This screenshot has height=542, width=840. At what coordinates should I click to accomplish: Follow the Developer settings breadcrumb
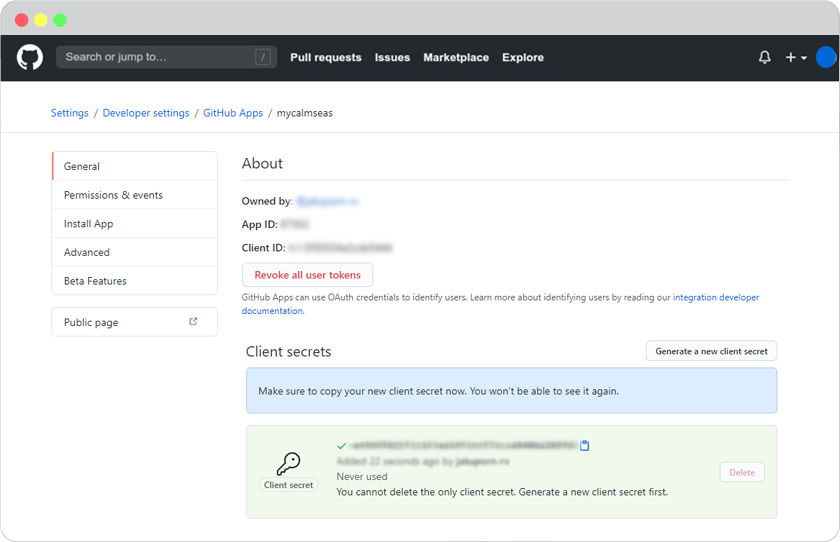pyautogui.click(x=146, y=113)
